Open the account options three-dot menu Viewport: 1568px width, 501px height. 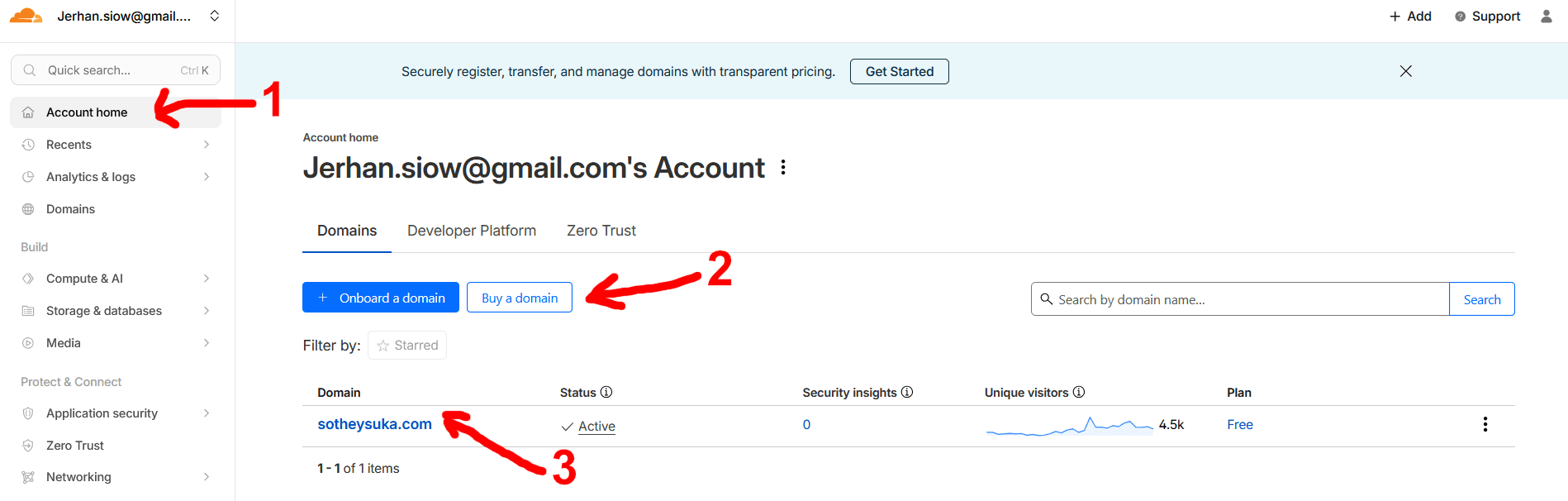783,168
